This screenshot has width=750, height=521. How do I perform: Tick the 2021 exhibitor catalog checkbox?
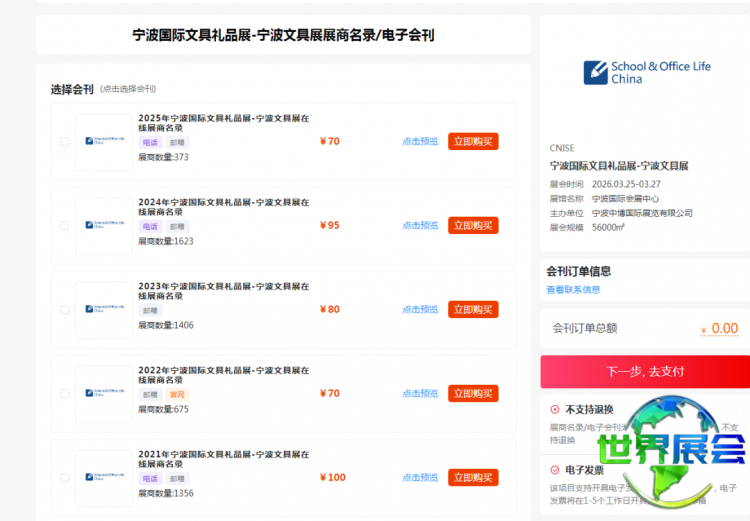click(65, 478)
